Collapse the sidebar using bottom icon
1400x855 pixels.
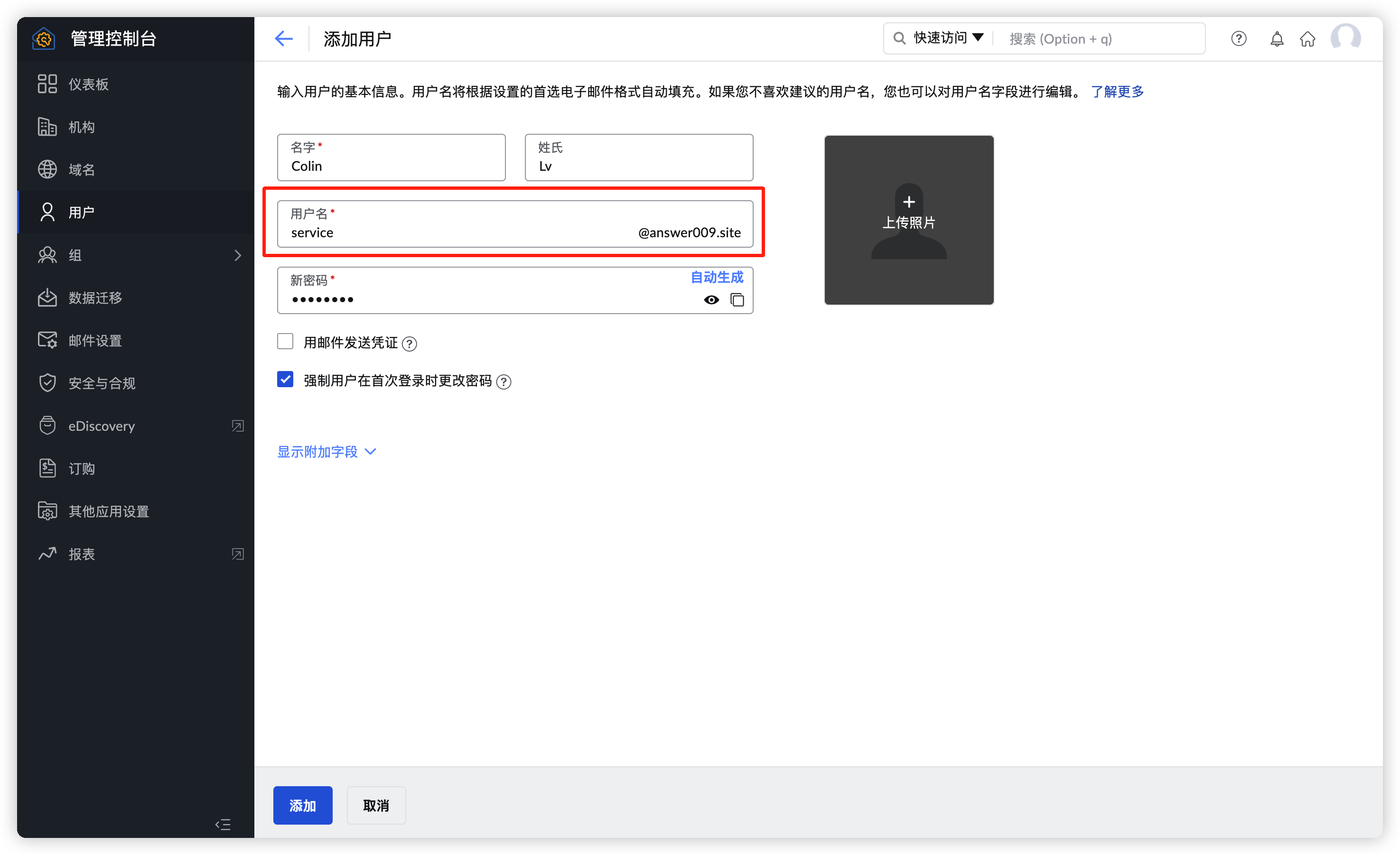pyautogui.click(x=223, y=824)
